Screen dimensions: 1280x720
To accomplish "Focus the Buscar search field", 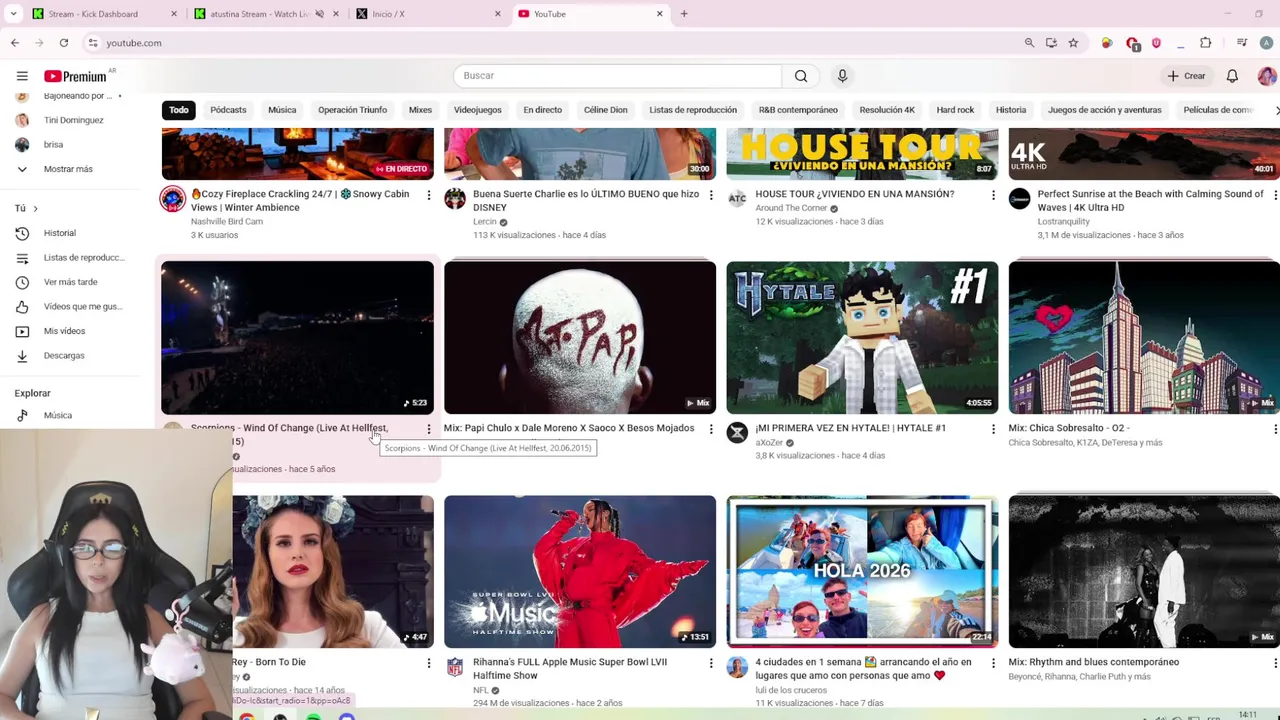I will coord(618,76).
